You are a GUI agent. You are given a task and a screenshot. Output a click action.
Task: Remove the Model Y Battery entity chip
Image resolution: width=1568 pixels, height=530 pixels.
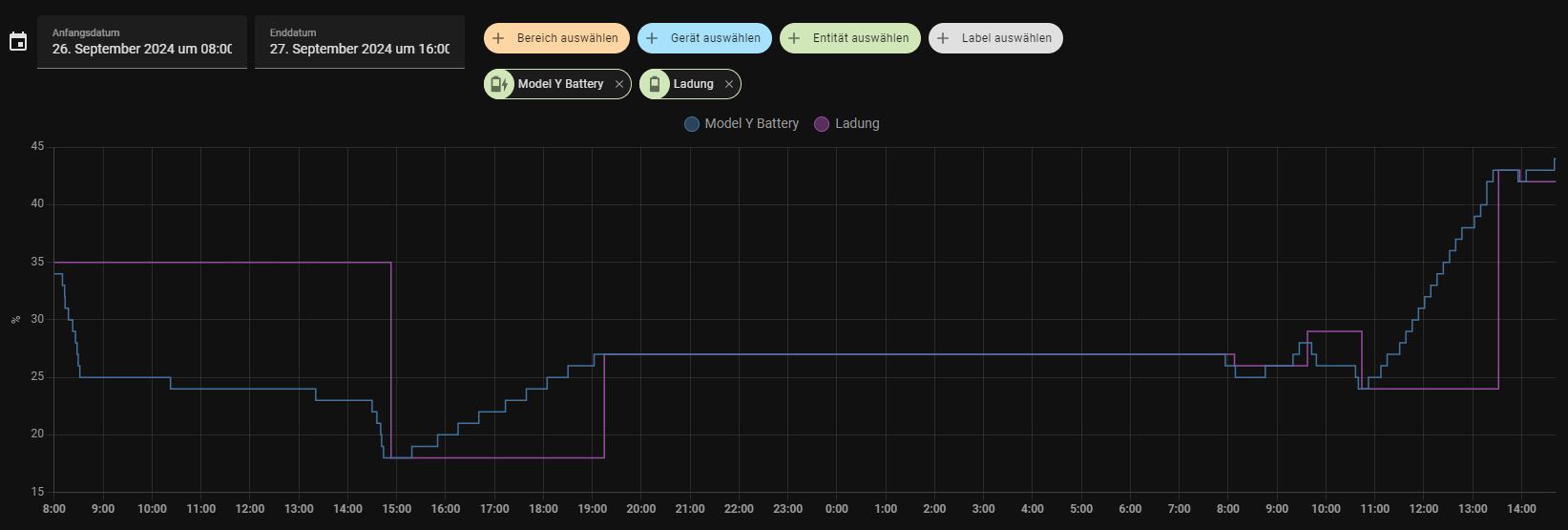tap(619, 84)
